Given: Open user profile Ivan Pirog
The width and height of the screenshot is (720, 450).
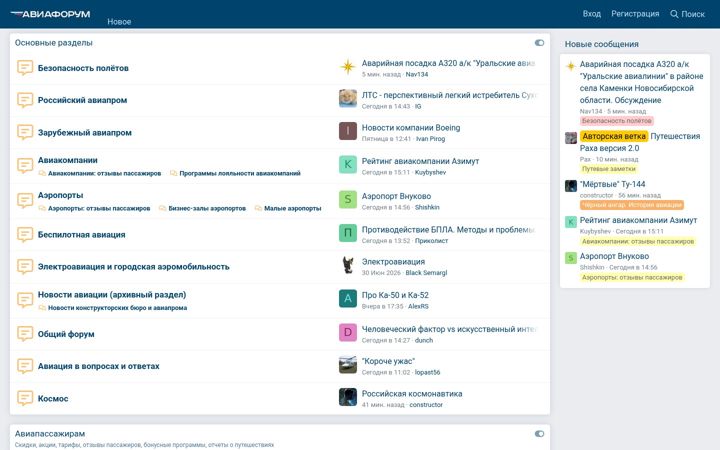Looking at the screenshot, I should tap(430, 139).
